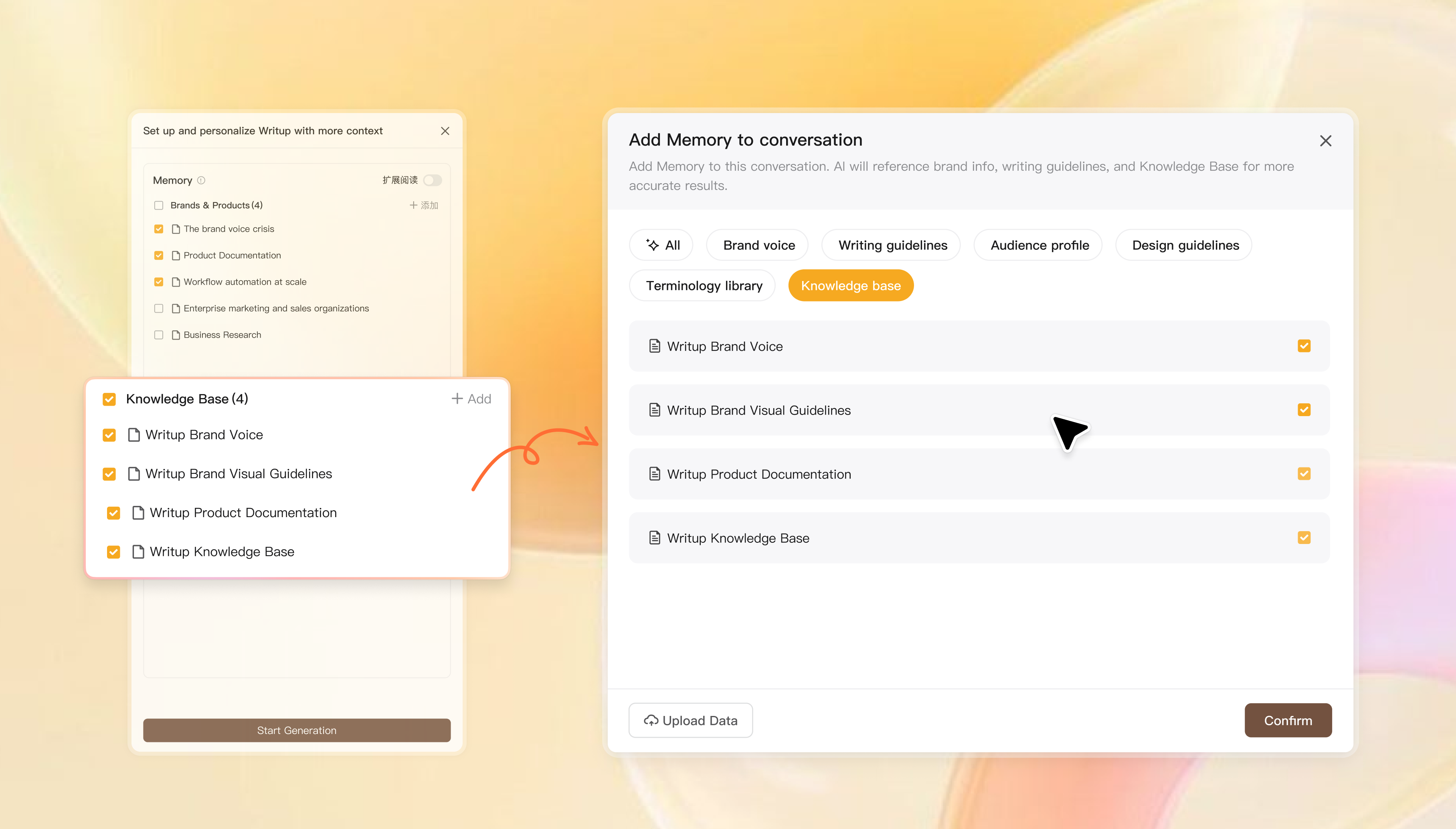Check the Brands & Products (4) checkbox
The image size is (1456, 829).
pos(159,205)
